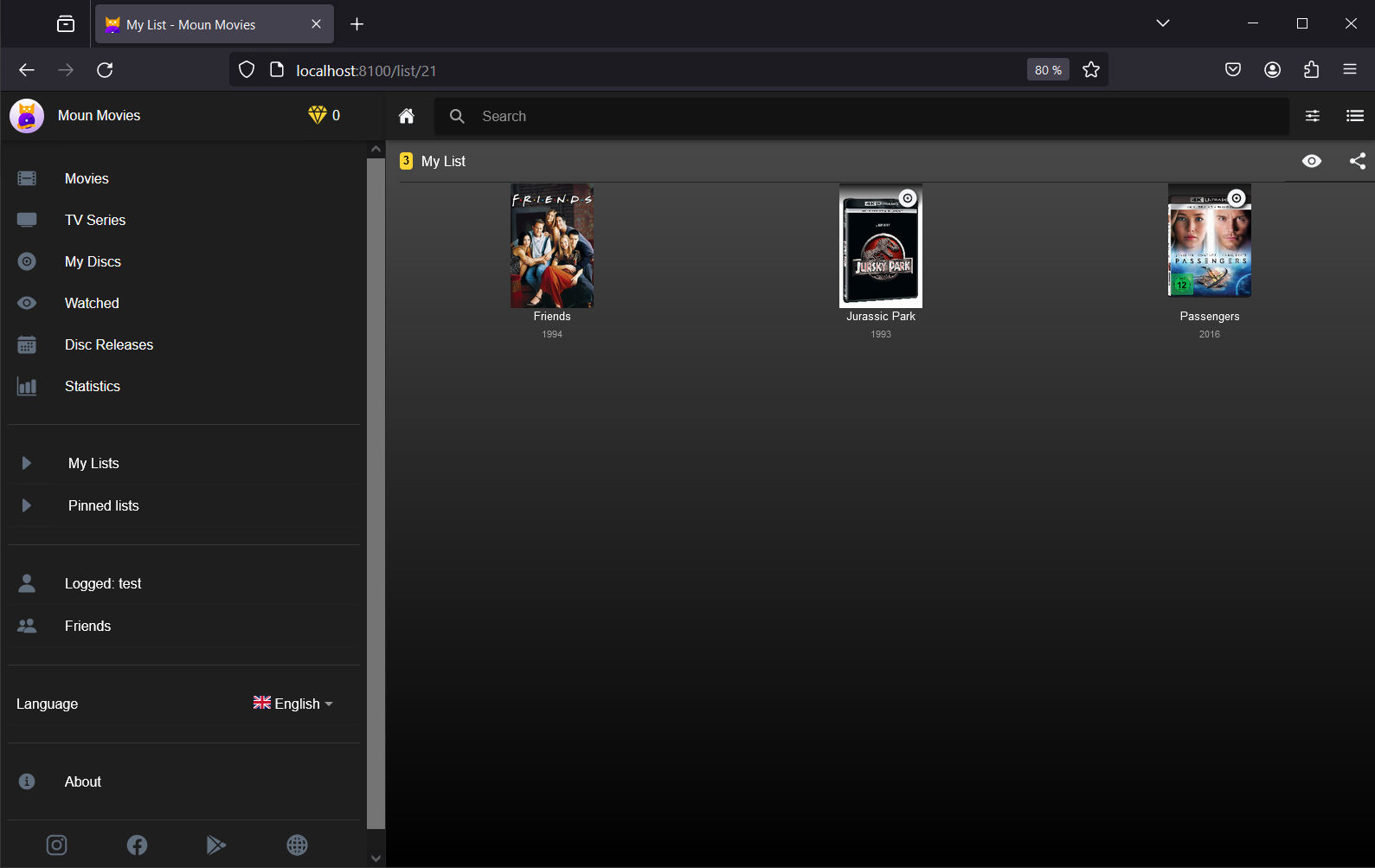Open the Disc Releases menu item
1375x868 pixels.
pyautogui.click(x=109, y=344)
